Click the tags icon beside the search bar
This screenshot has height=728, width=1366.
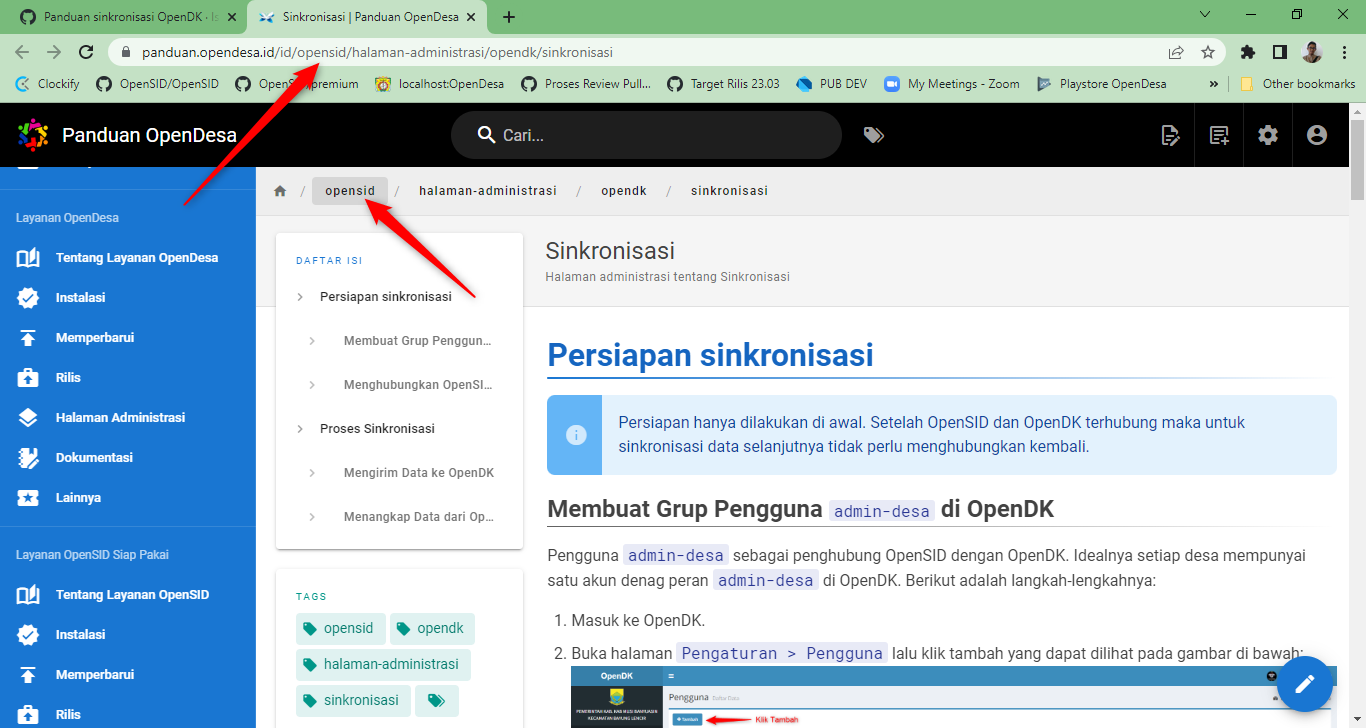coord(873,134)
